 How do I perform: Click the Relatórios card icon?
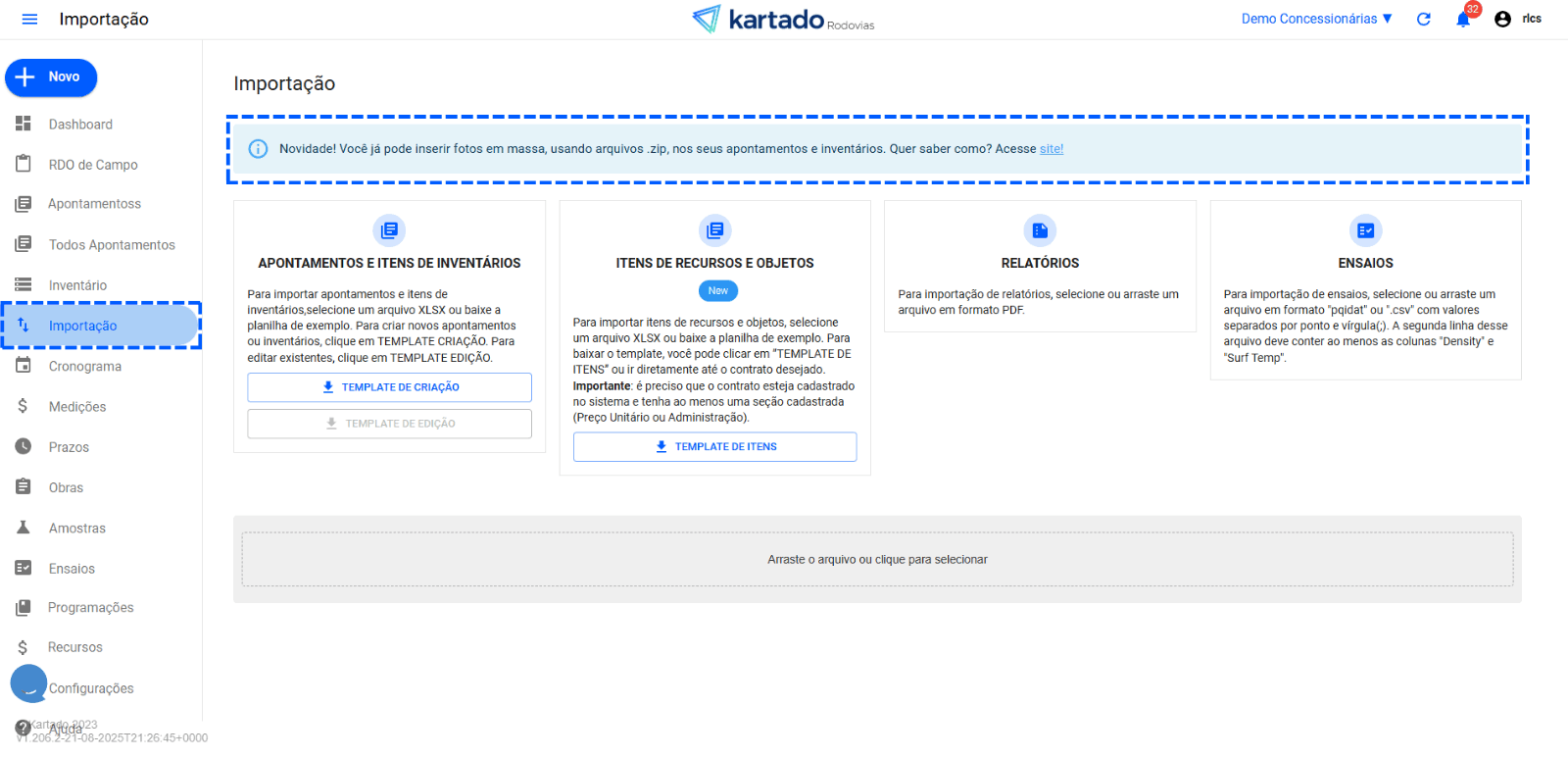coord(1040,230)
